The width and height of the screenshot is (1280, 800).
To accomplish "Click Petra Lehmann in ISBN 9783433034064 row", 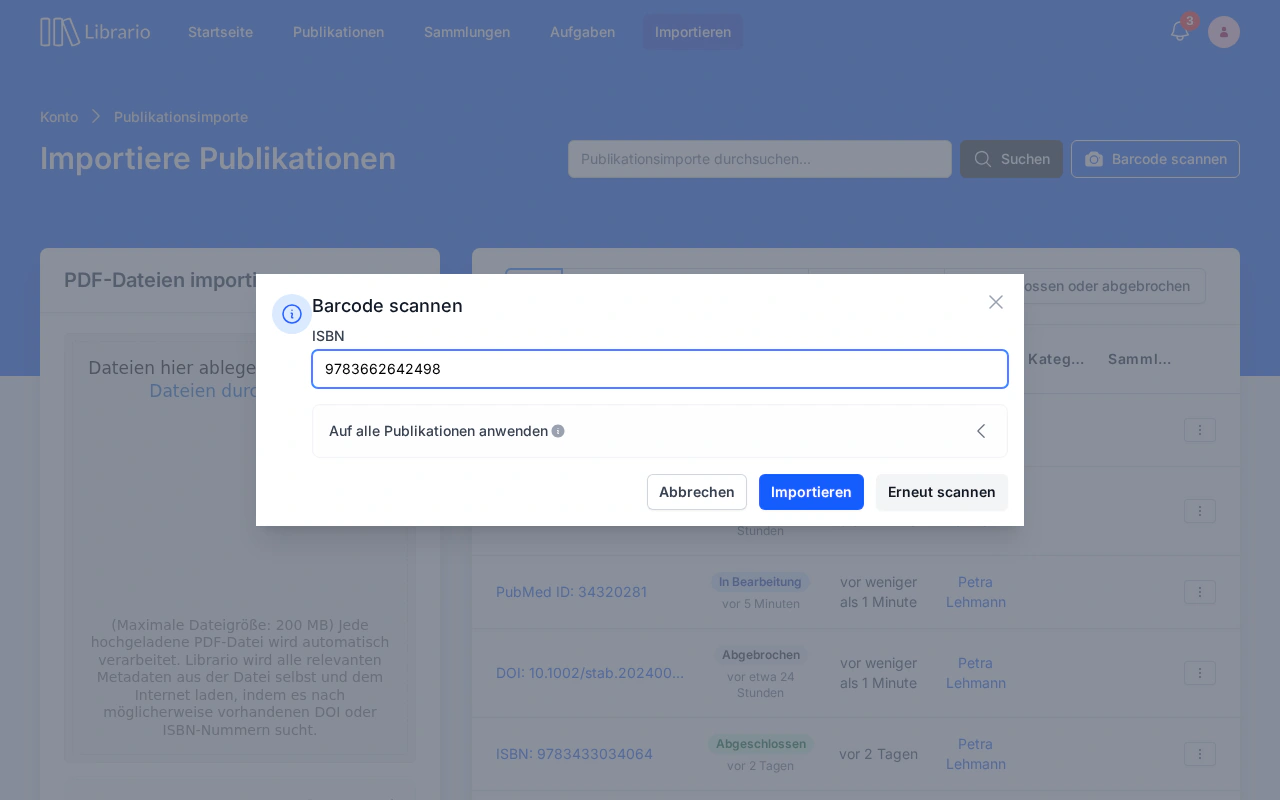I will click(x=976, y=754).
